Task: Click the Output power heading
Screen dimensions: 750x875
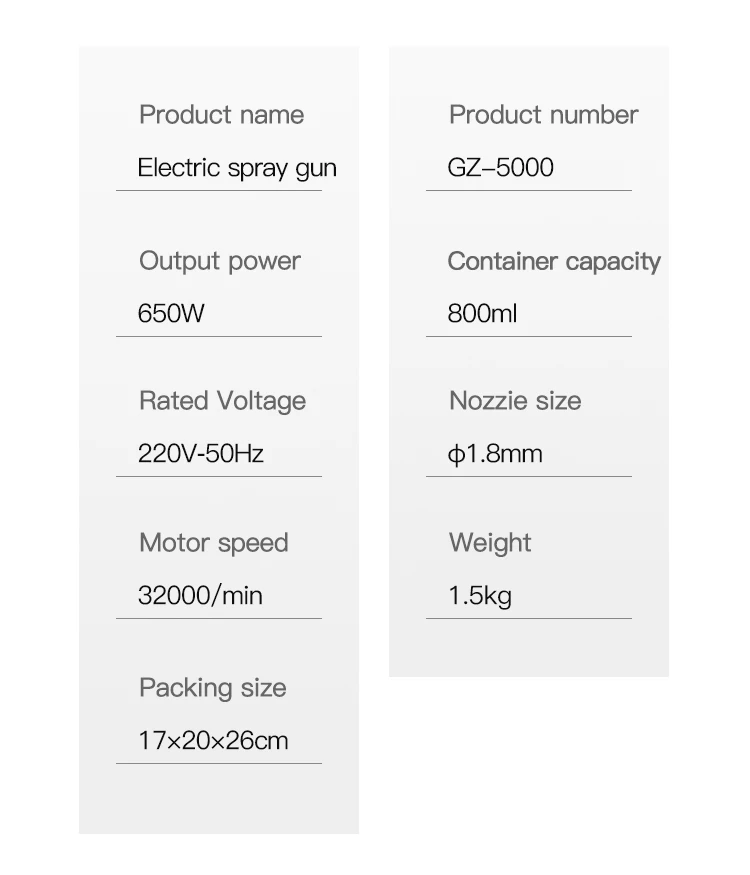Action: coord(219,261)
